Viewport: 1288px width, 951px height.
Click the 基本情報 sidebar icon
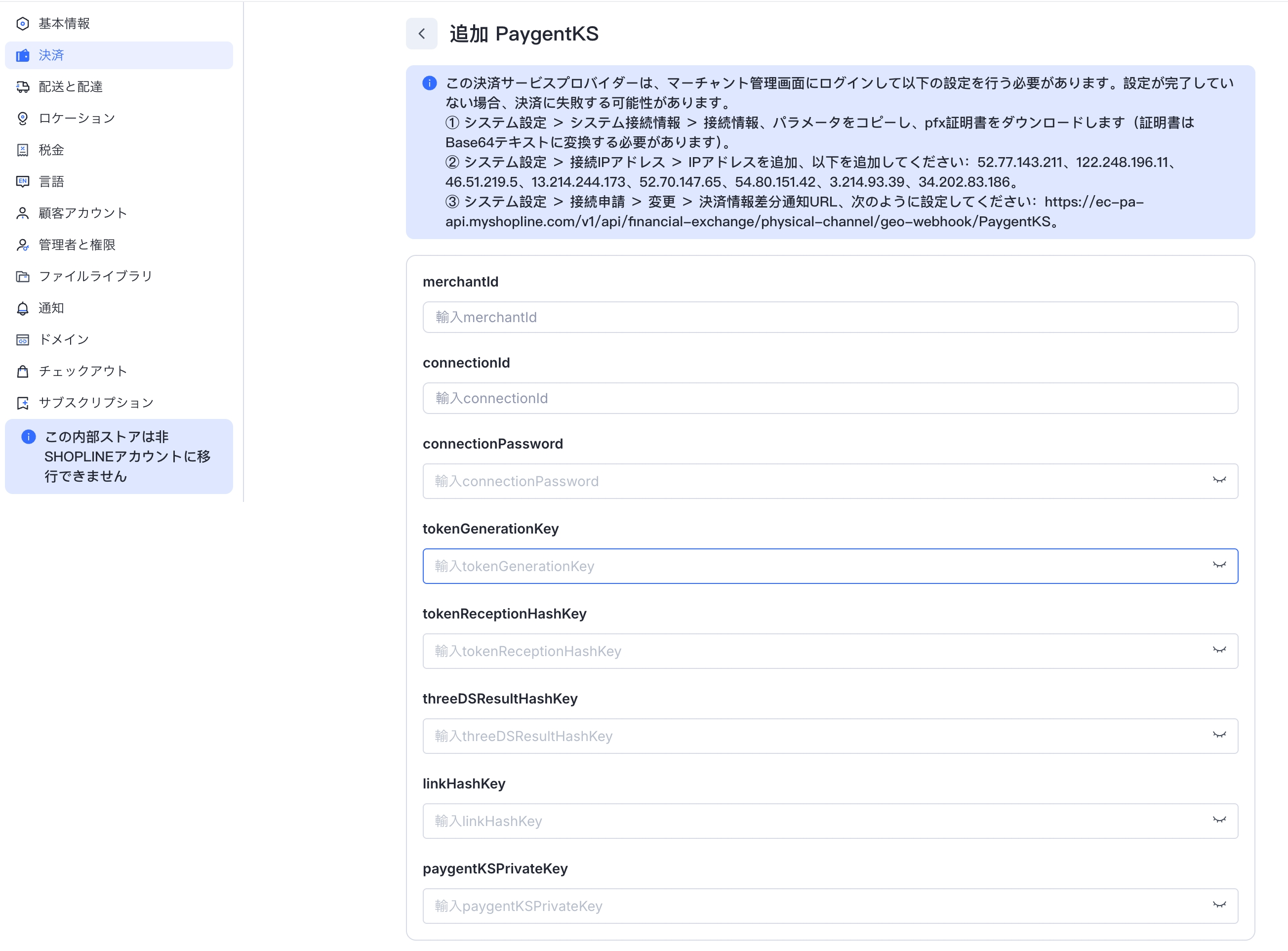[22, 24]
